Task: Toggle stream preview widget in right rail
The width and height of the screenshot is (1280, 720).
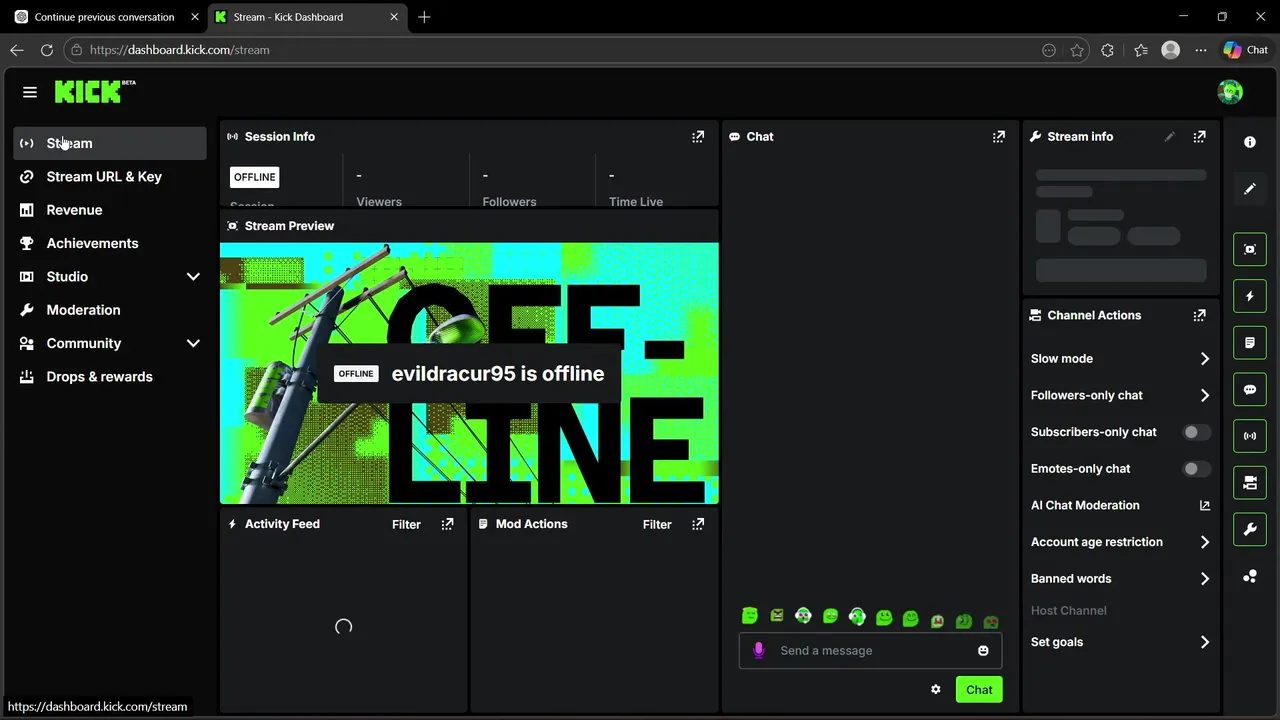Action: (1250, 249)
